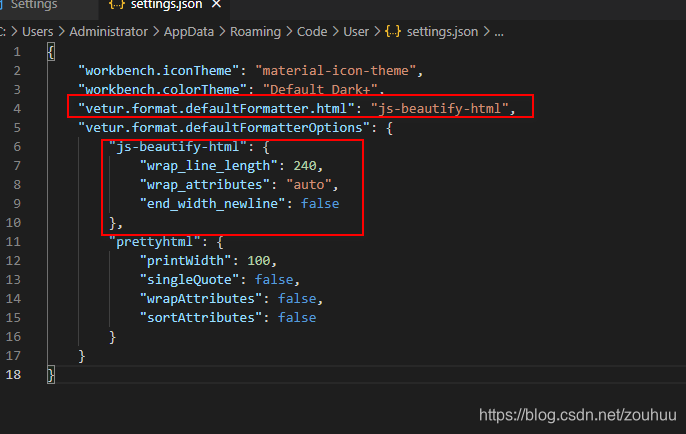Open Roaming in the breadcrumb

(256, 32)
